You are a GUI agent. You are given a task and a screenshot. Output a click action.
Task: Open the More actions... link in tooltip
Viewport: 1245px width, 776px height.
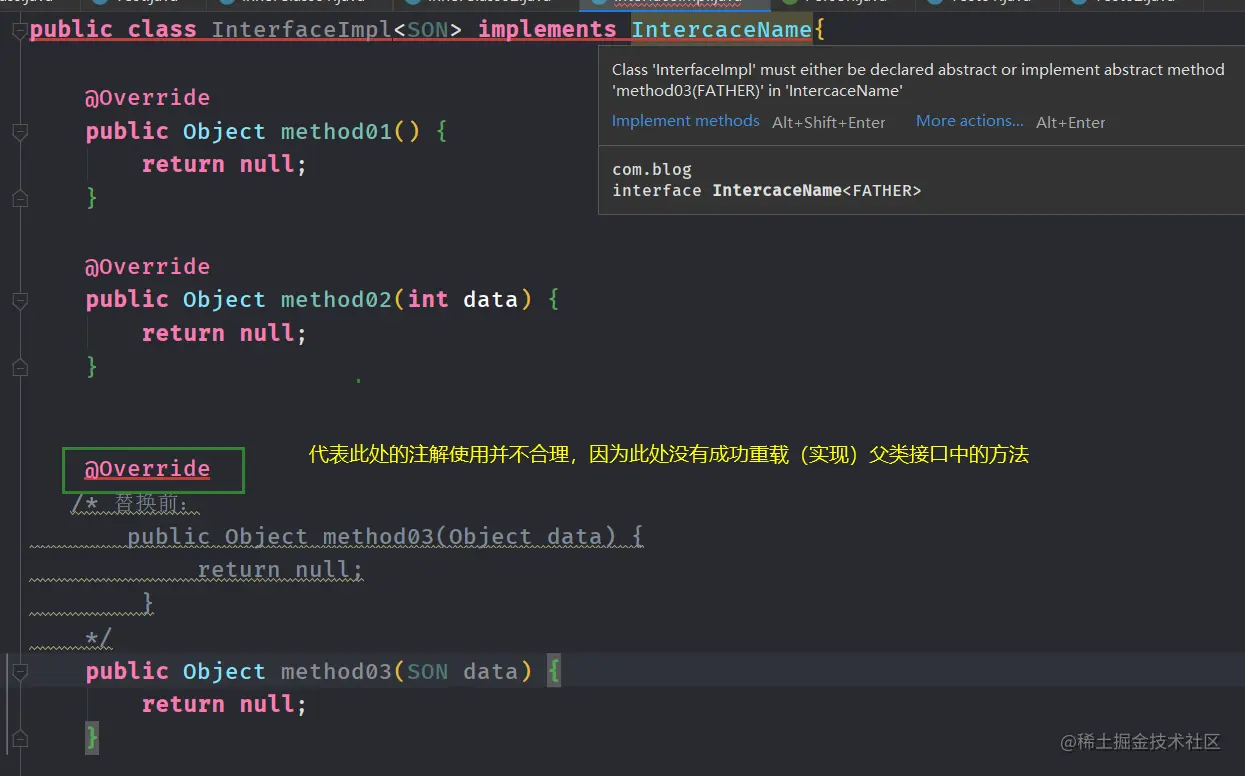[970, 121]
